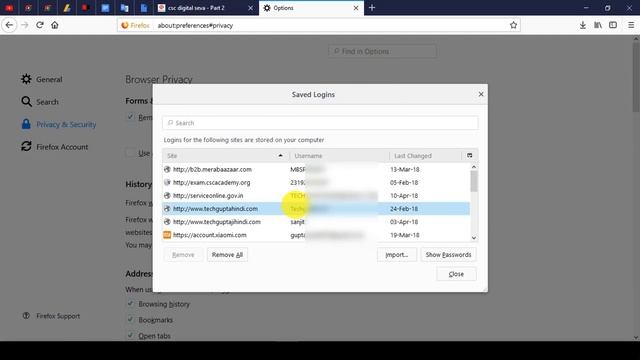640x360 pixels.
Task: Select the serviceonline.gov.in login row
Action: point(316,196)
